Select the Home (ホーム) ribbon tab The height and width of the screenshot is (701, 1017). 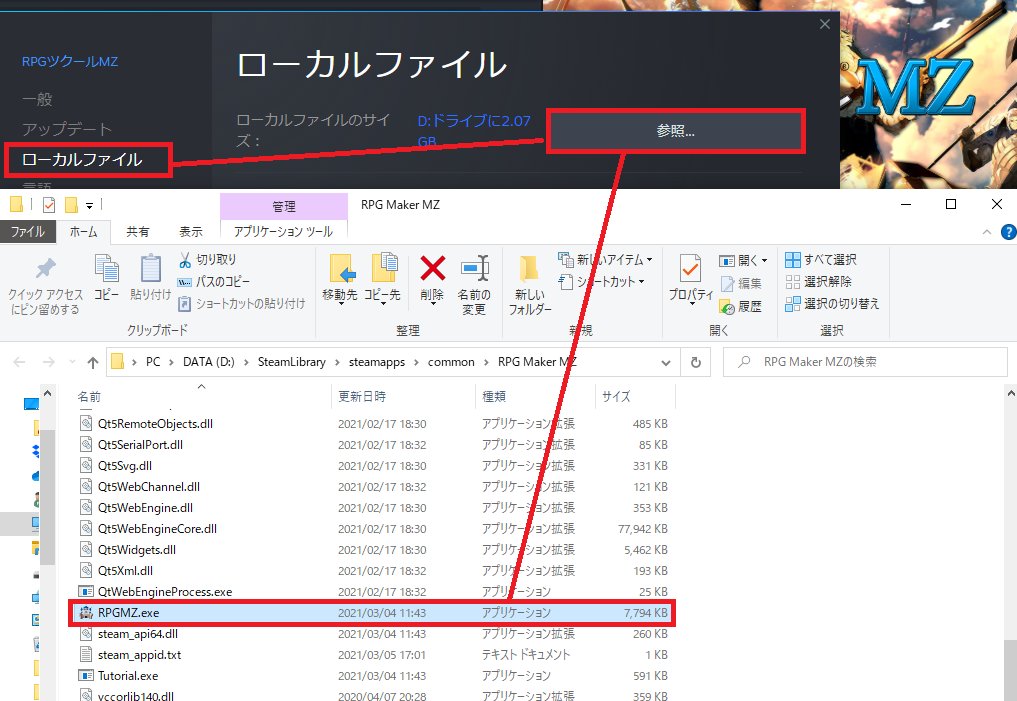84,232
